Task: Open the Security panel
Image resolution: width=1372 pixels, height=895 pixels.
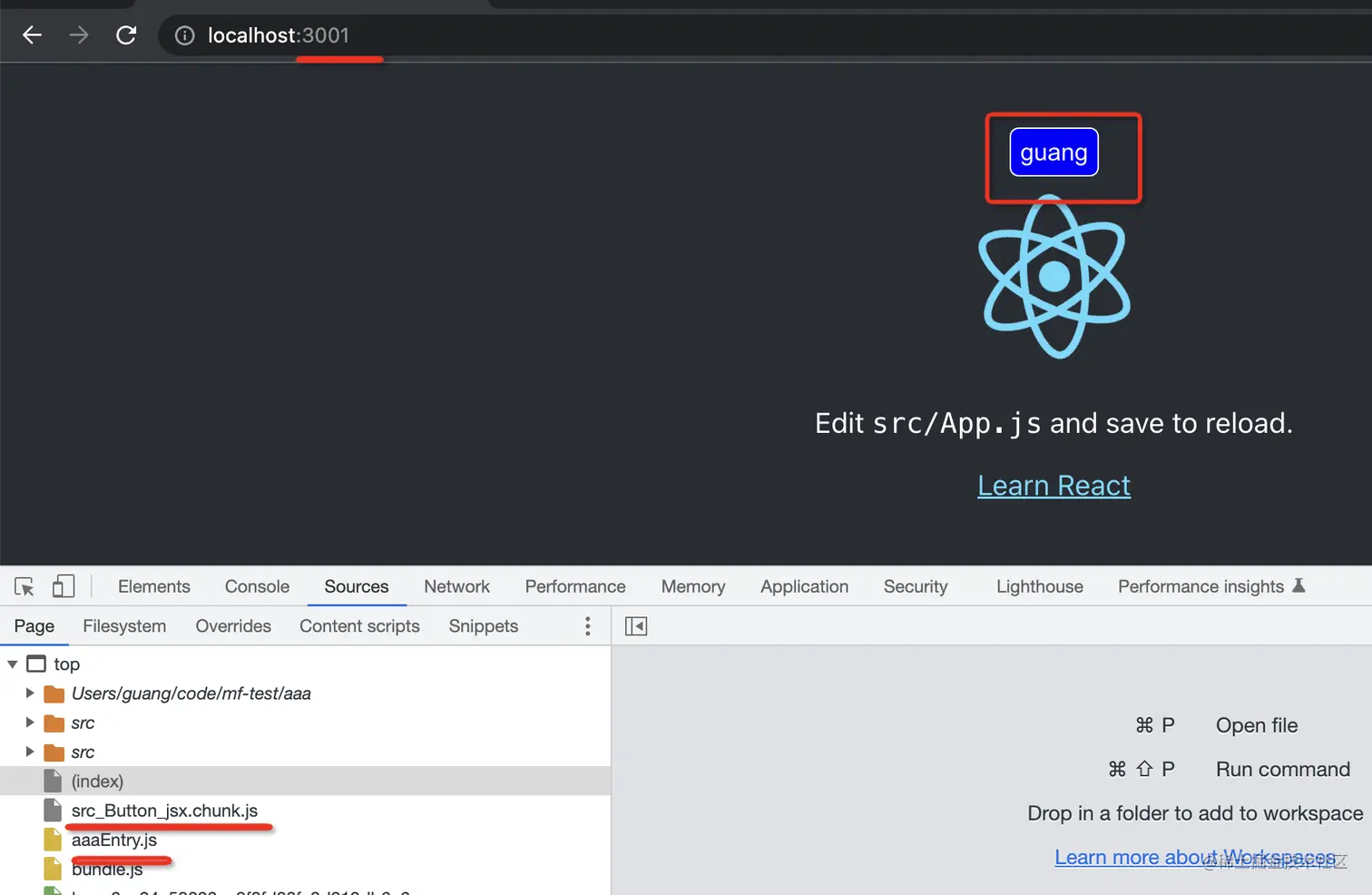Action: click(916, 586)
